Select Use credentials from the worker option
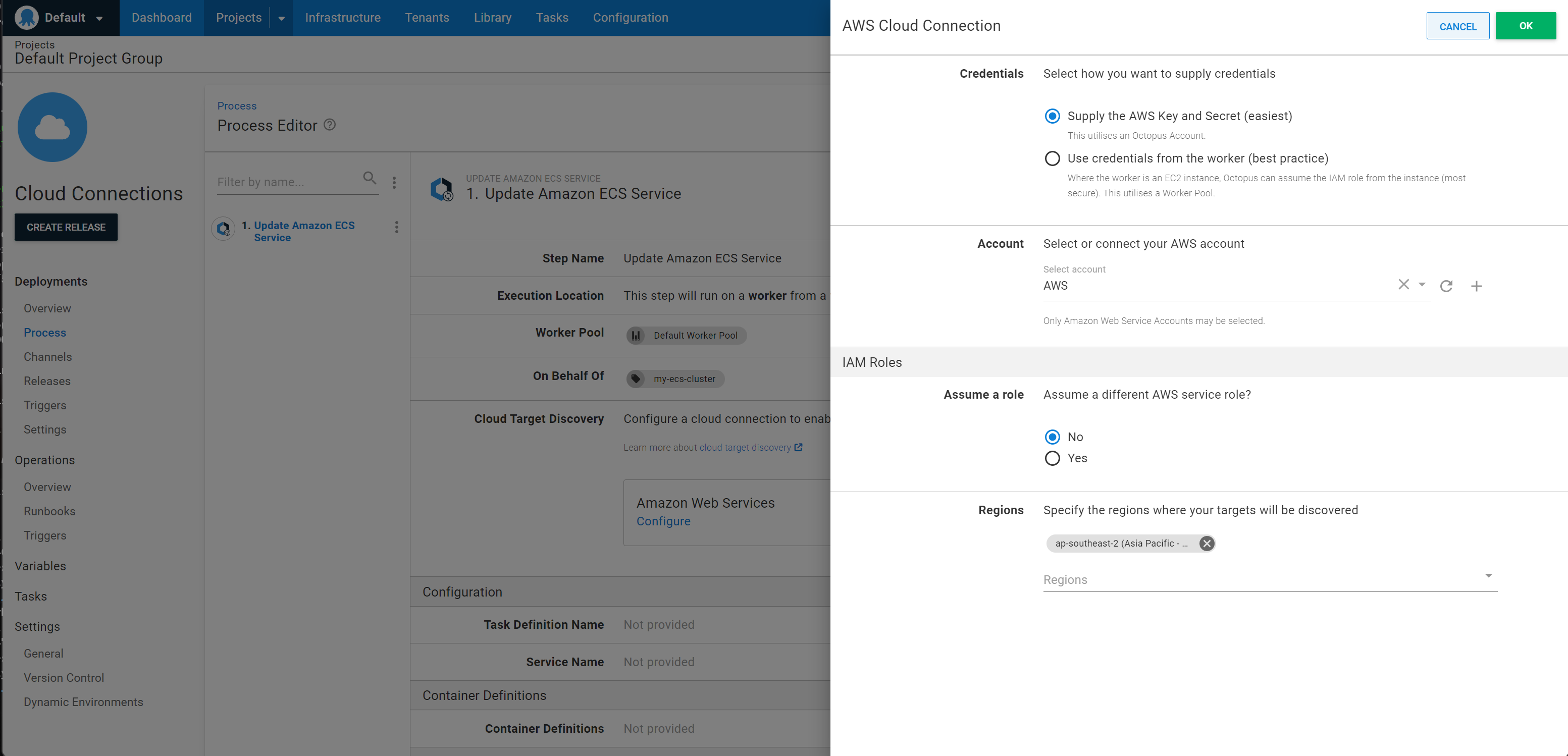 click(1053, 159)
